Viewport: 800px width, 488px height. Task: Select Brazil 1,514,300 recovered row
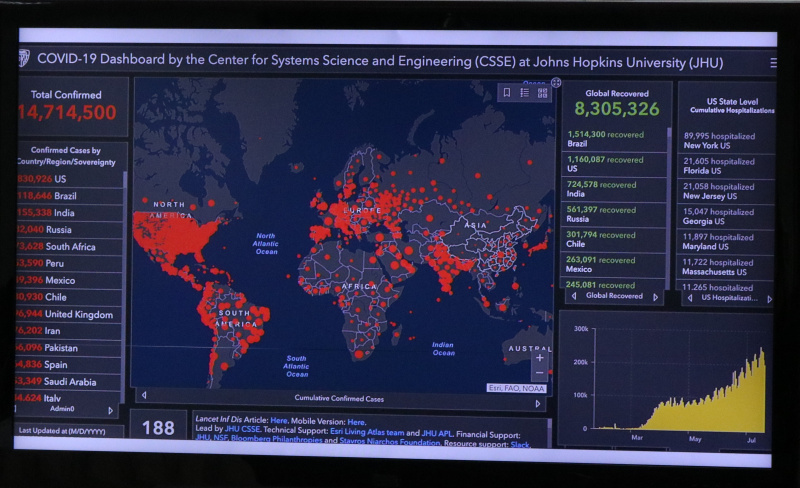click(615, 139)
